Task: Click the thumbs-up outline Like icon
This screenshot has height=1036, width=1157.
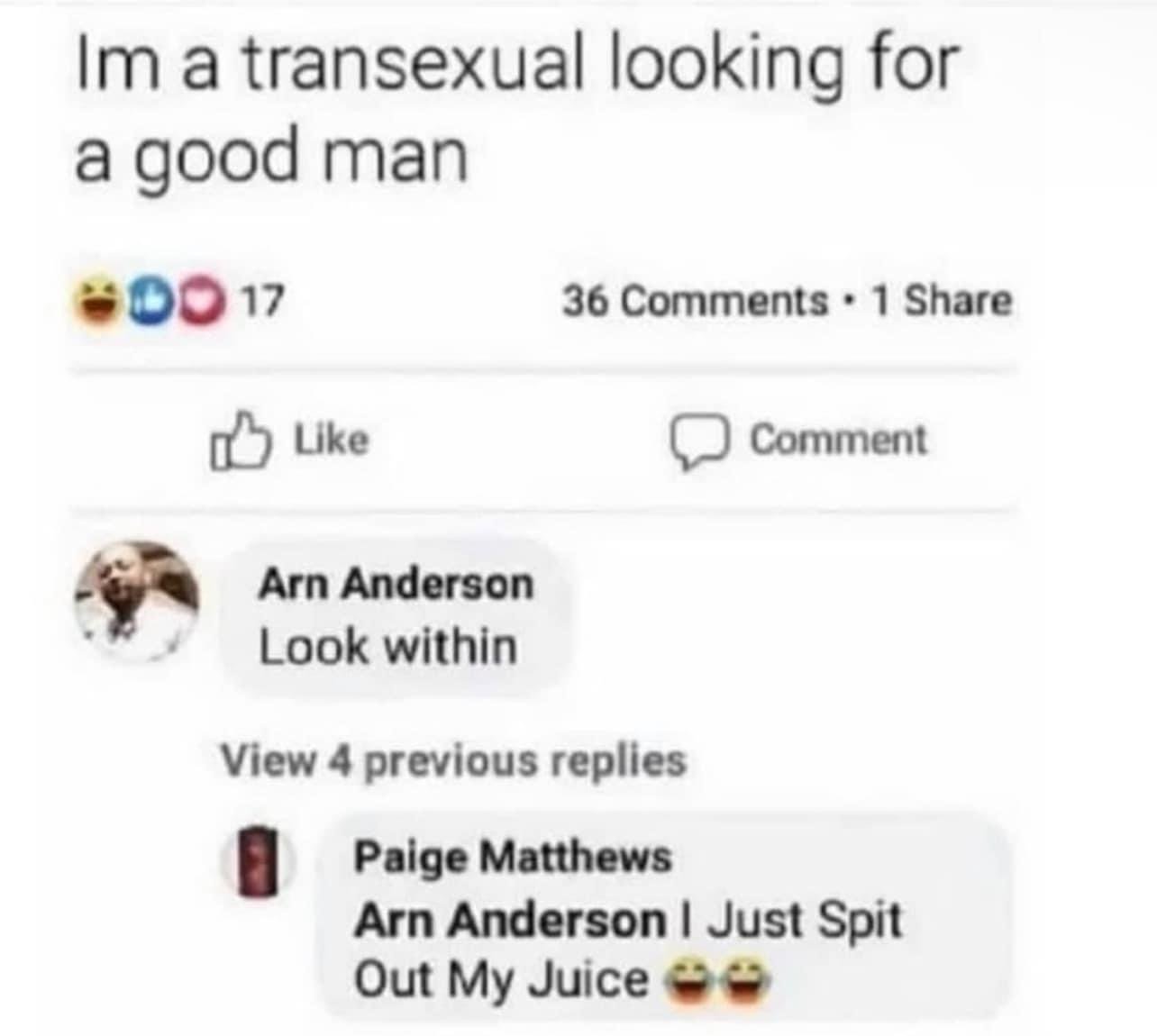Action: click(x=240, y=441)
